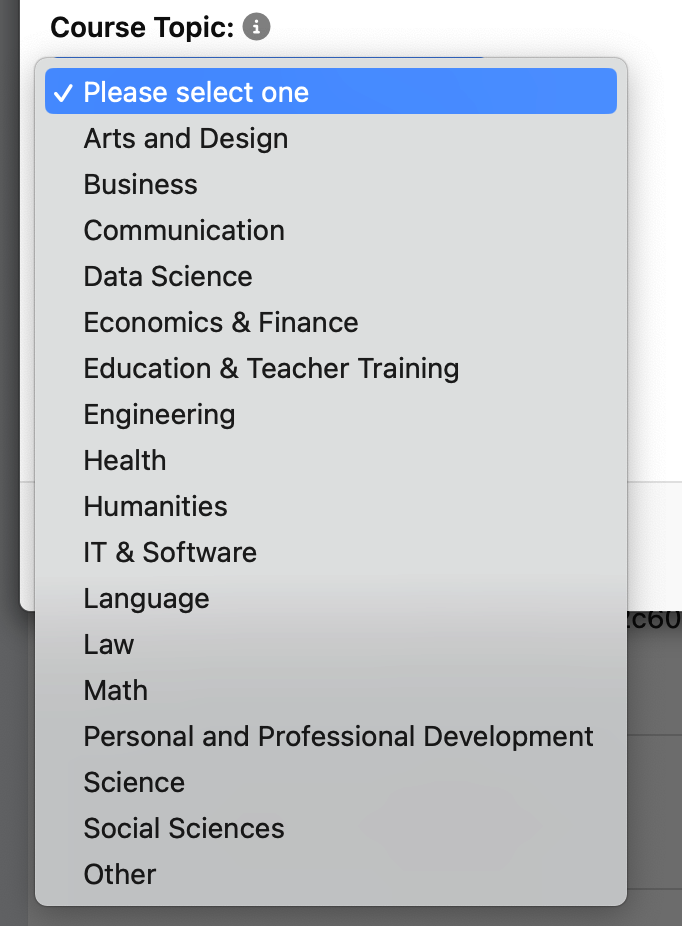Choose Other at the list bottom
The image size is (682, 926).
(331, 875)
